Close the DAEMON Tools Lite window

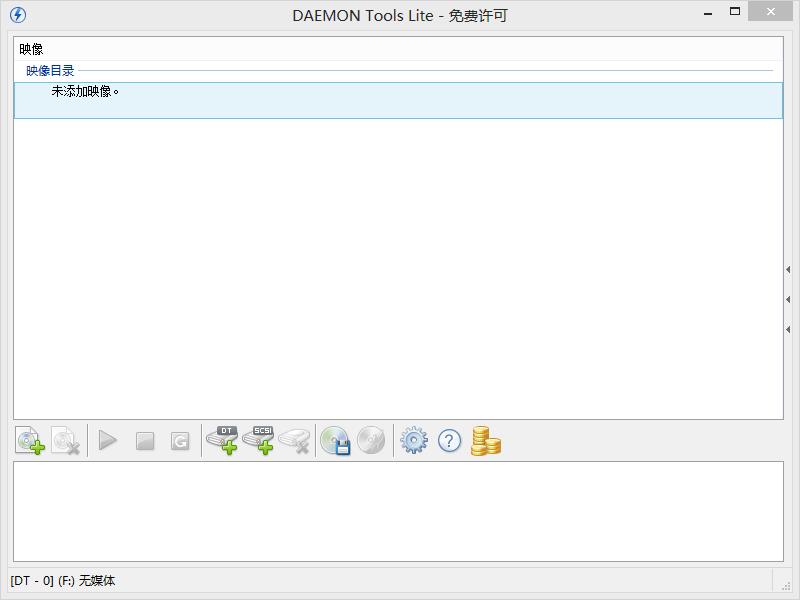[x=770, y=11]
